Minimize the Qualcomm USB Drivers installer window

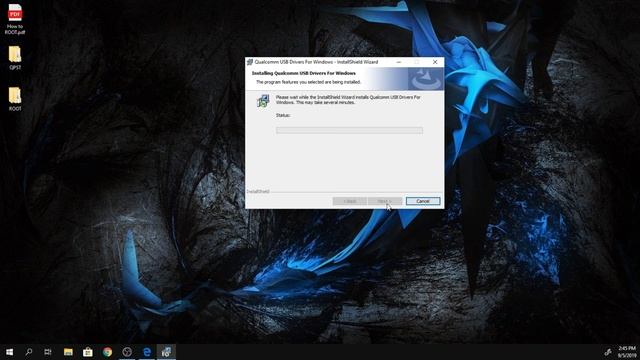pyautogui.click(x=399, y=62)
